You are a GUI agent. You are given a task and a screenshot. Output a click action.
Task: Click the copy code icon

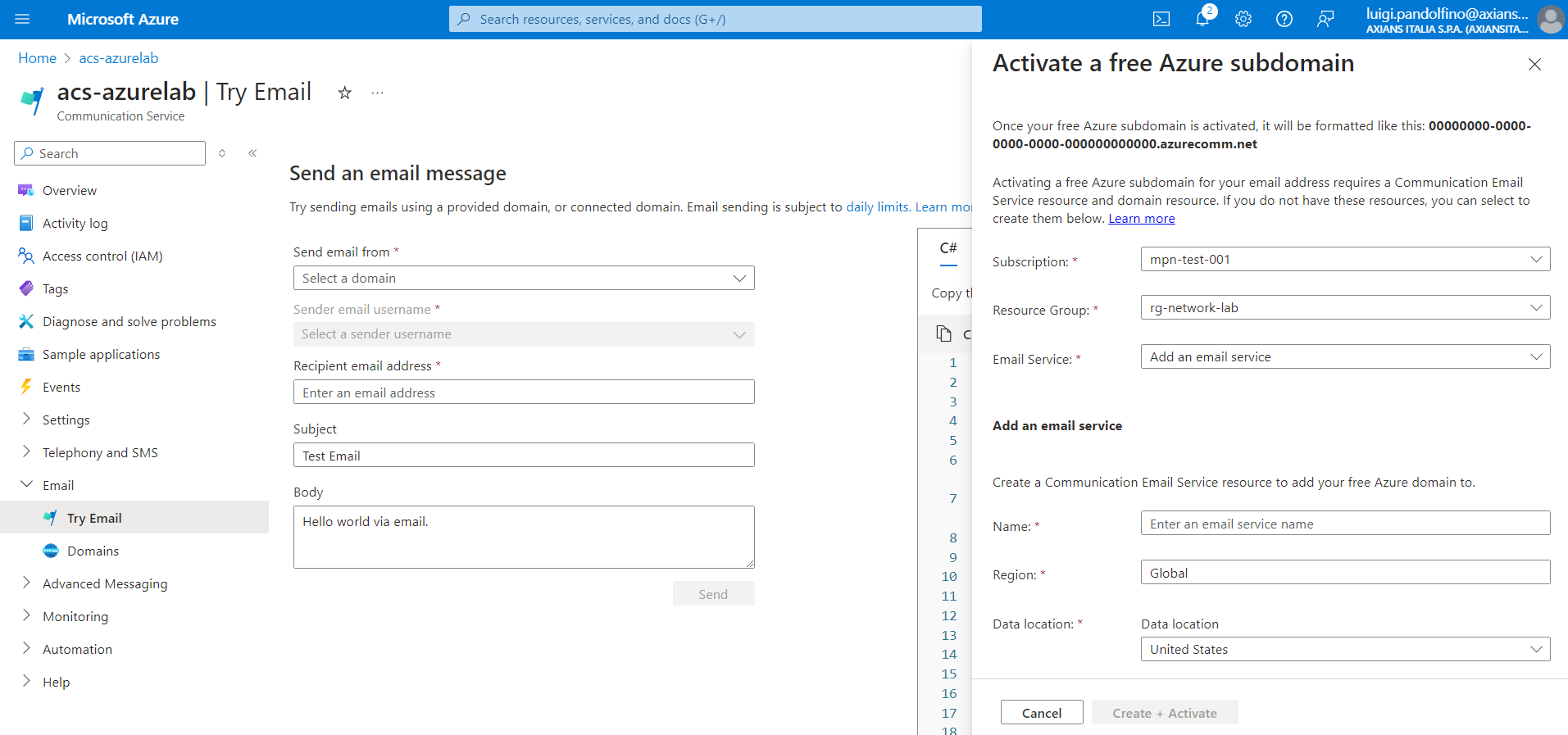click(x=944, y=333)
